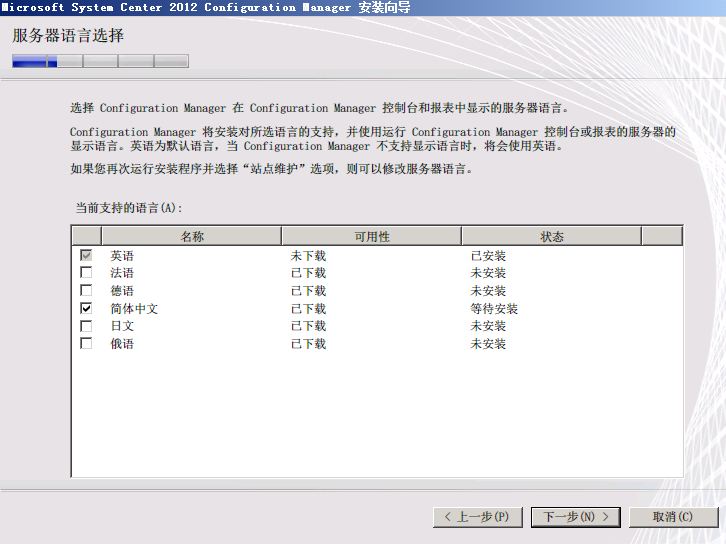Click 未下载 availability in the 英语 row
This screenshot has width=726, height=544.
[x=308, y=256]
